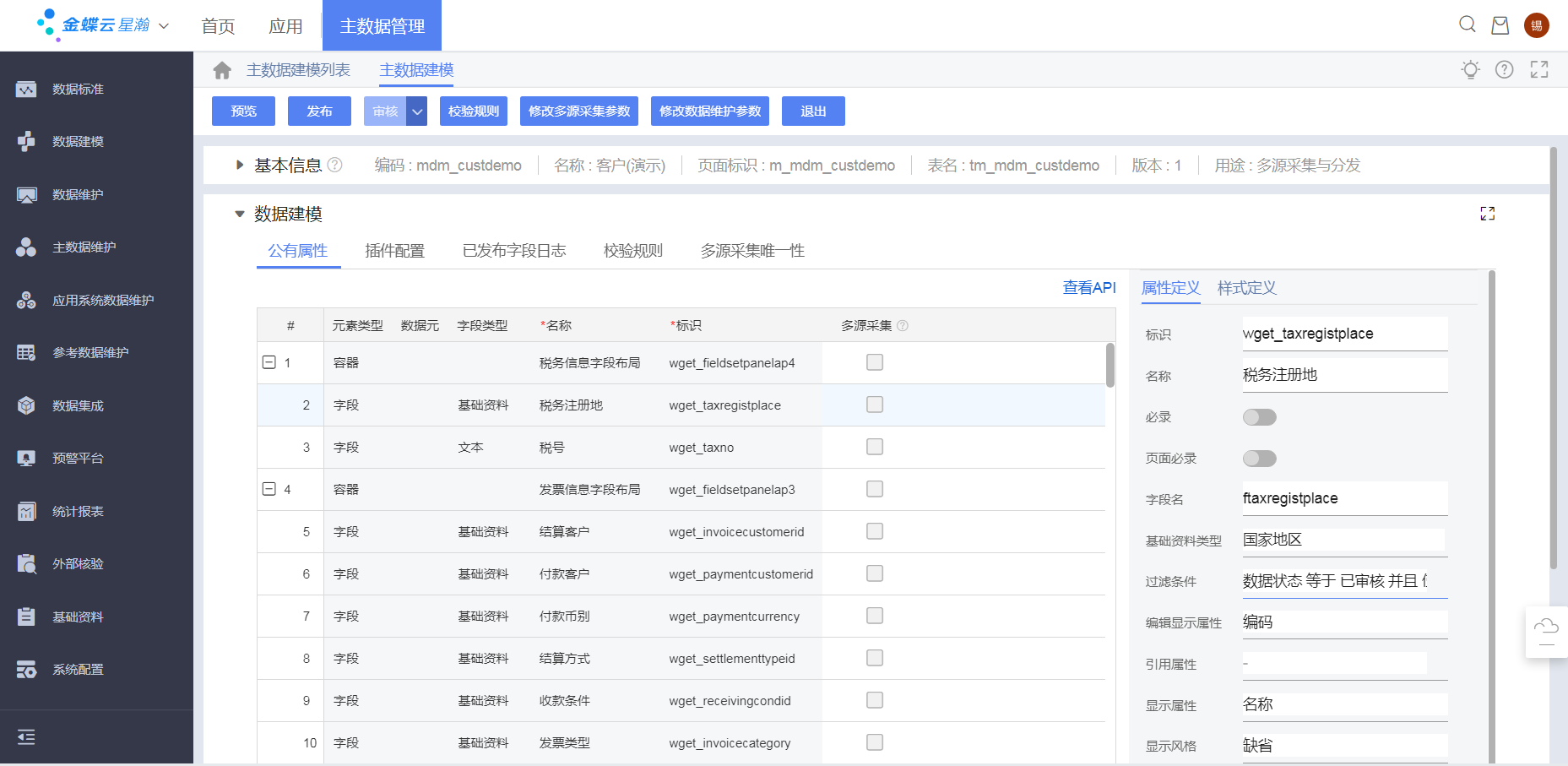Toggle fullscreen icon in tab bar
The image size is (1568, 766).
[1539, 69]
